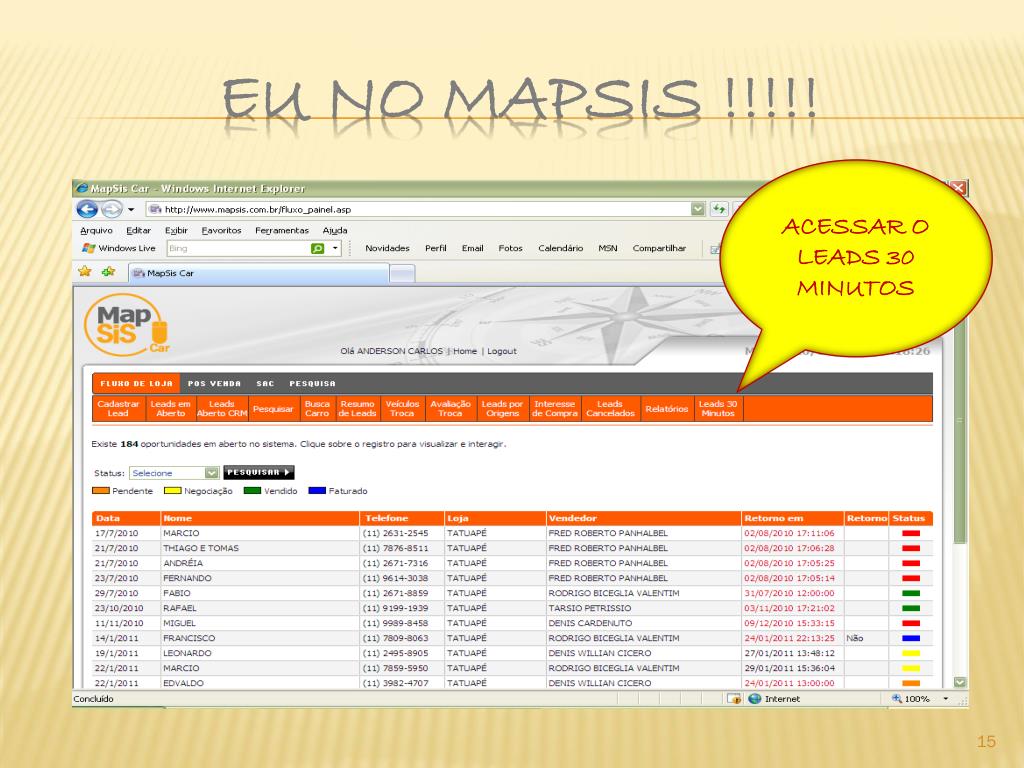Expand the Bing search options dropdown
This screenshot has width=1024, height=768.
pyautogui.click(x=335, y=248)
